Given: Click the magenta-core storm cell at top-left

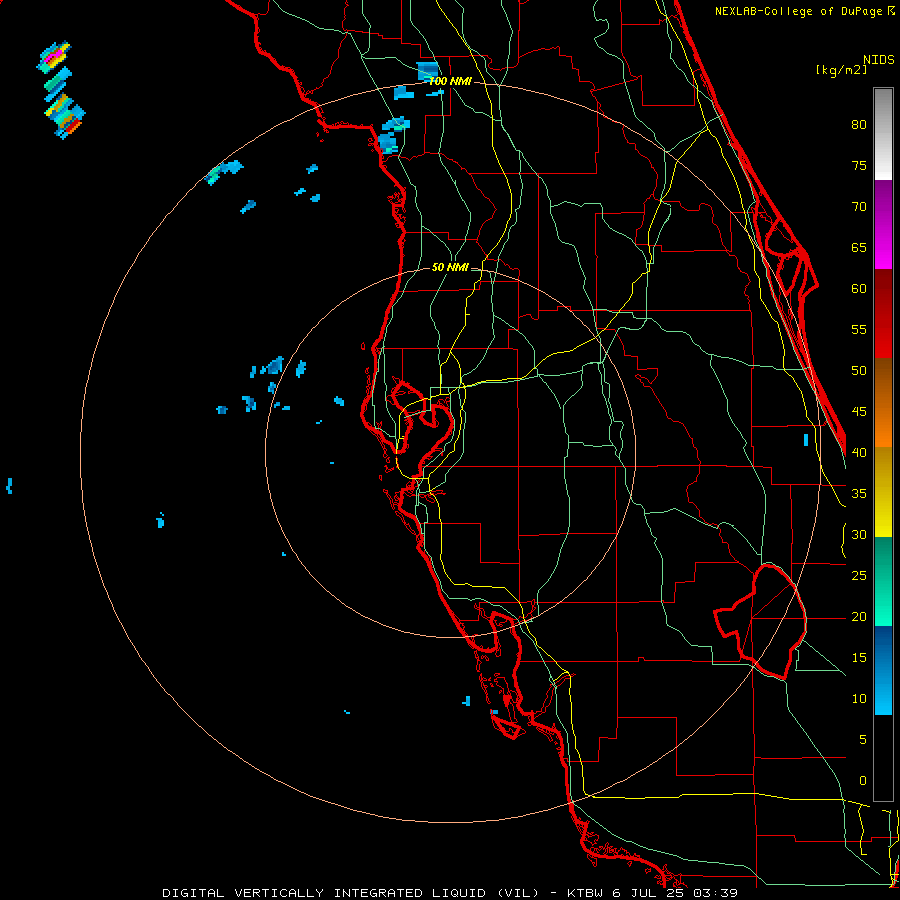Looking at the screenshot, I should pos(54,57).
